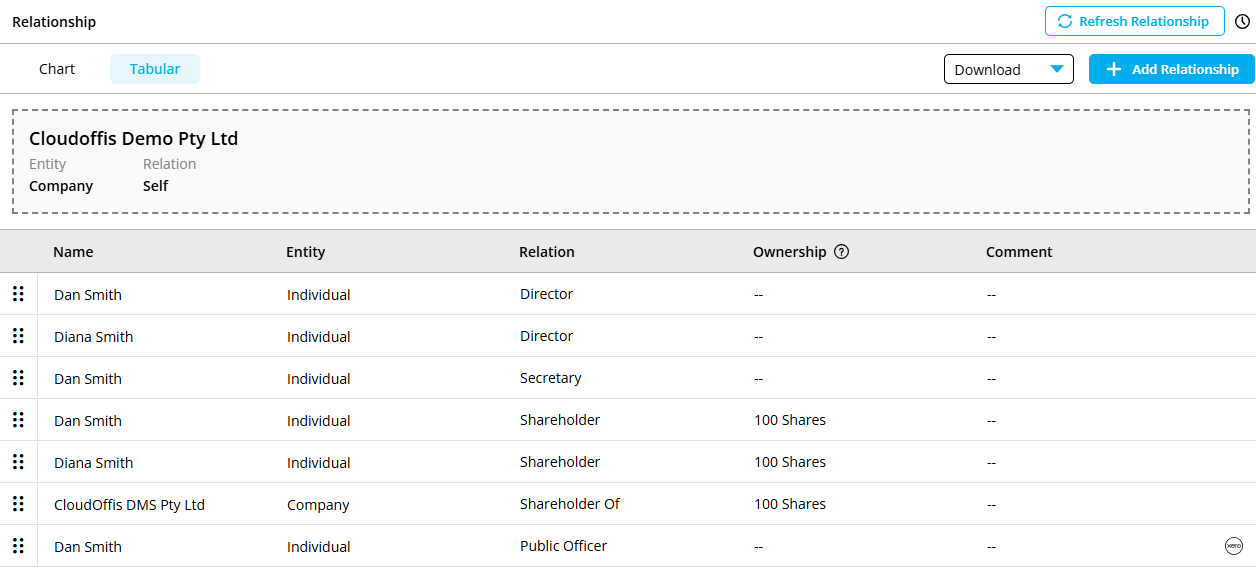Switch to the Chart tab
This screenshot has width=1256, height=568.
[57, 69]
